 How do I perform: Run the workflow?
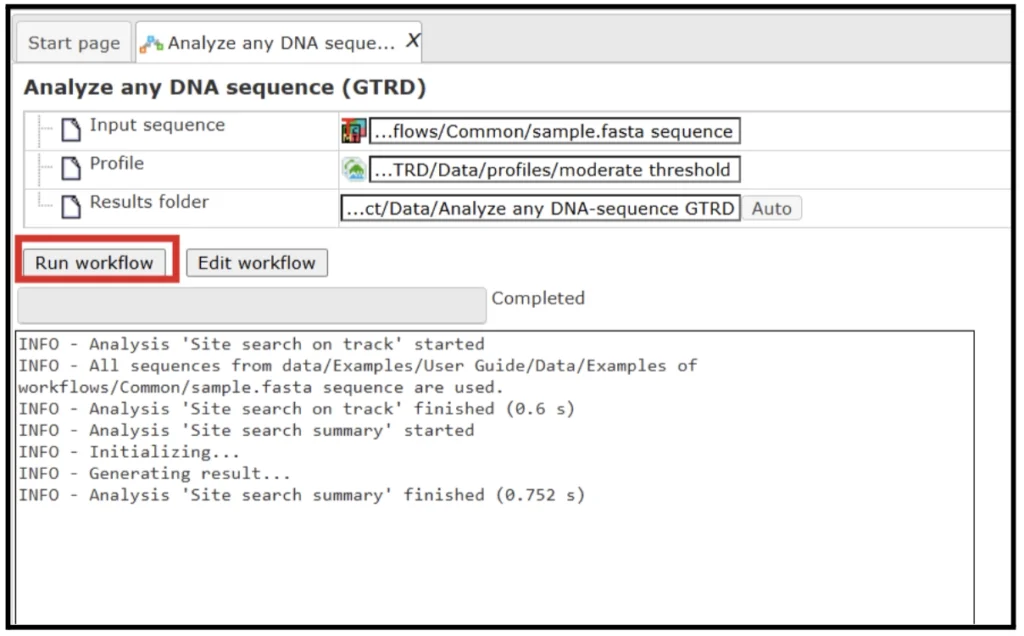pyautogui.click(x=94, y=263)
